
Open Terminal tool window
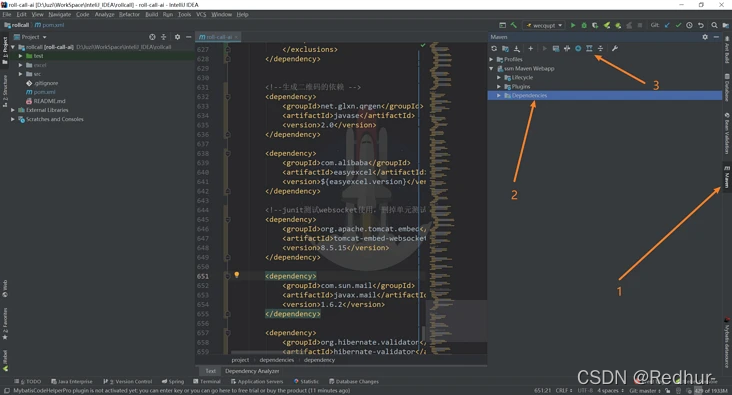[207, 381]
